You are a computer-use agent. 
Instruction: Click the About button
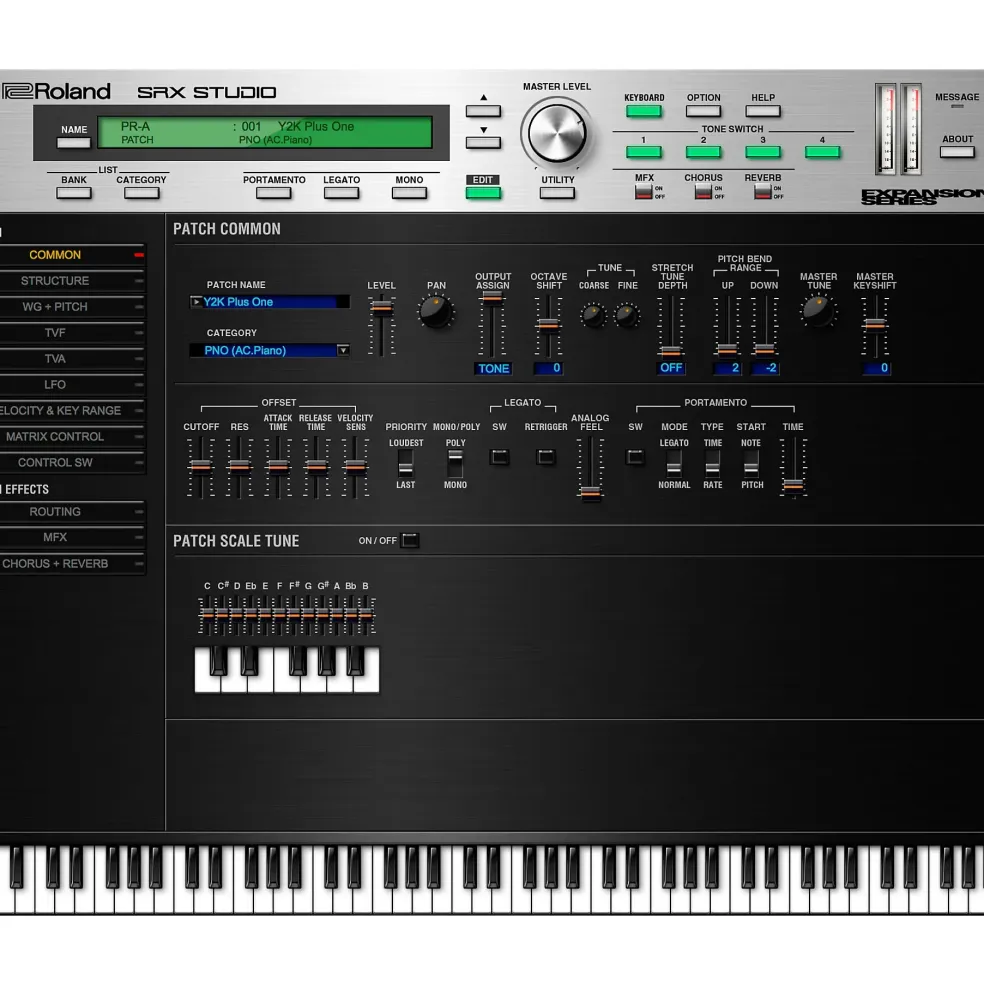[x=957, y=152]
